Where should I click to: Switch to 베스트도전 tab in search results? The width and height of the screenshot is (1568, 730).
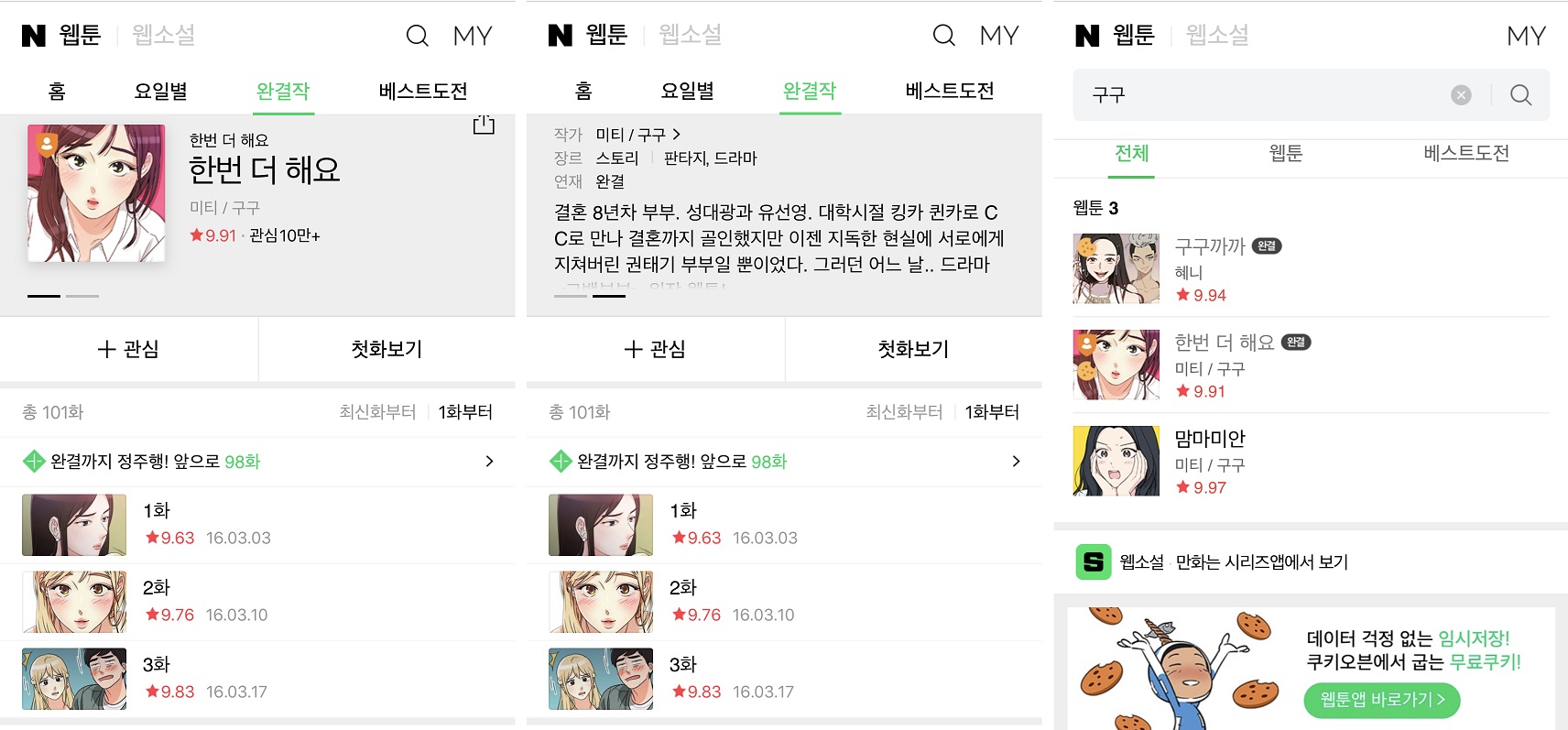coord(1466,153)
